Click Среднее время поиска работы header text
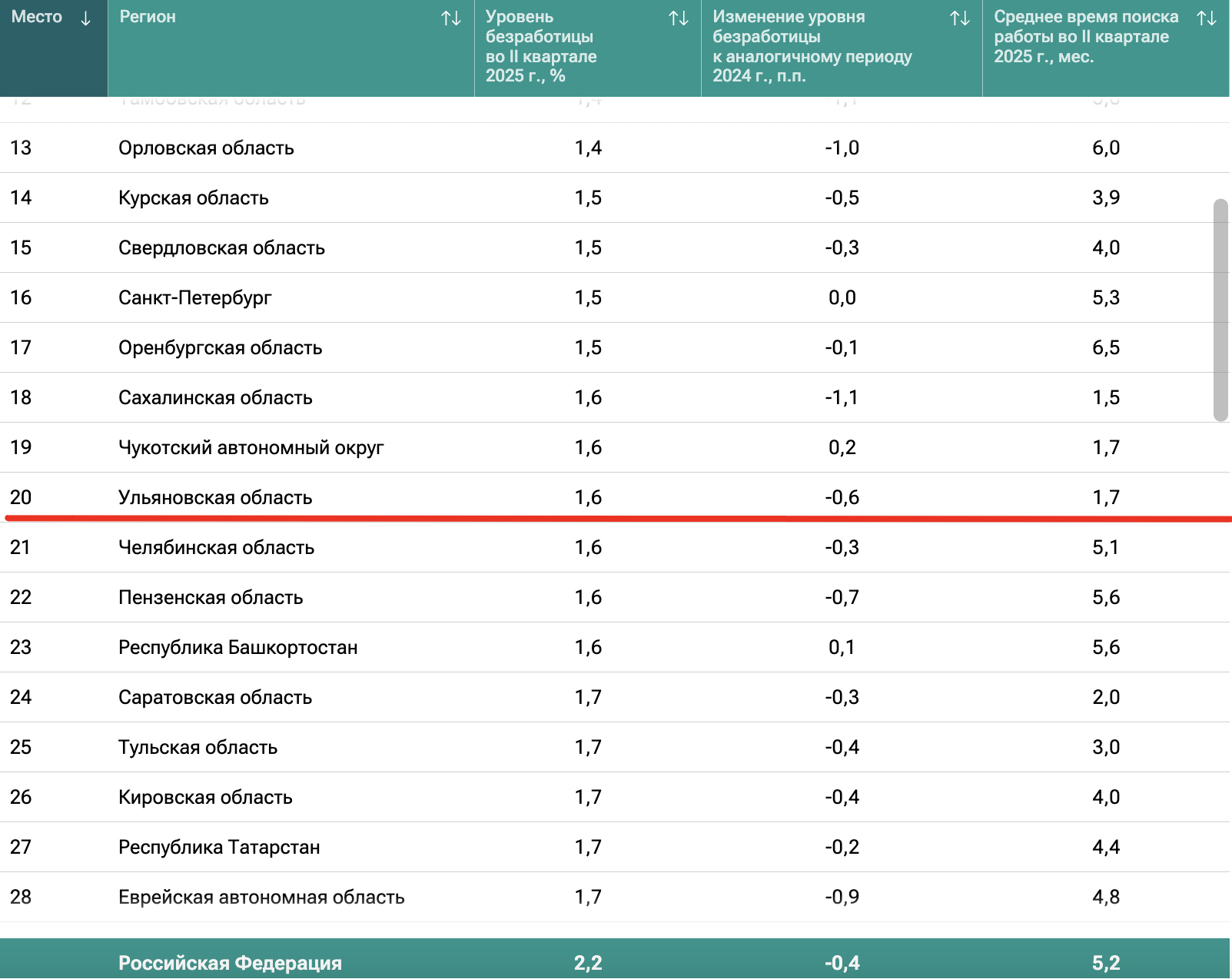 pos(1086,37)
